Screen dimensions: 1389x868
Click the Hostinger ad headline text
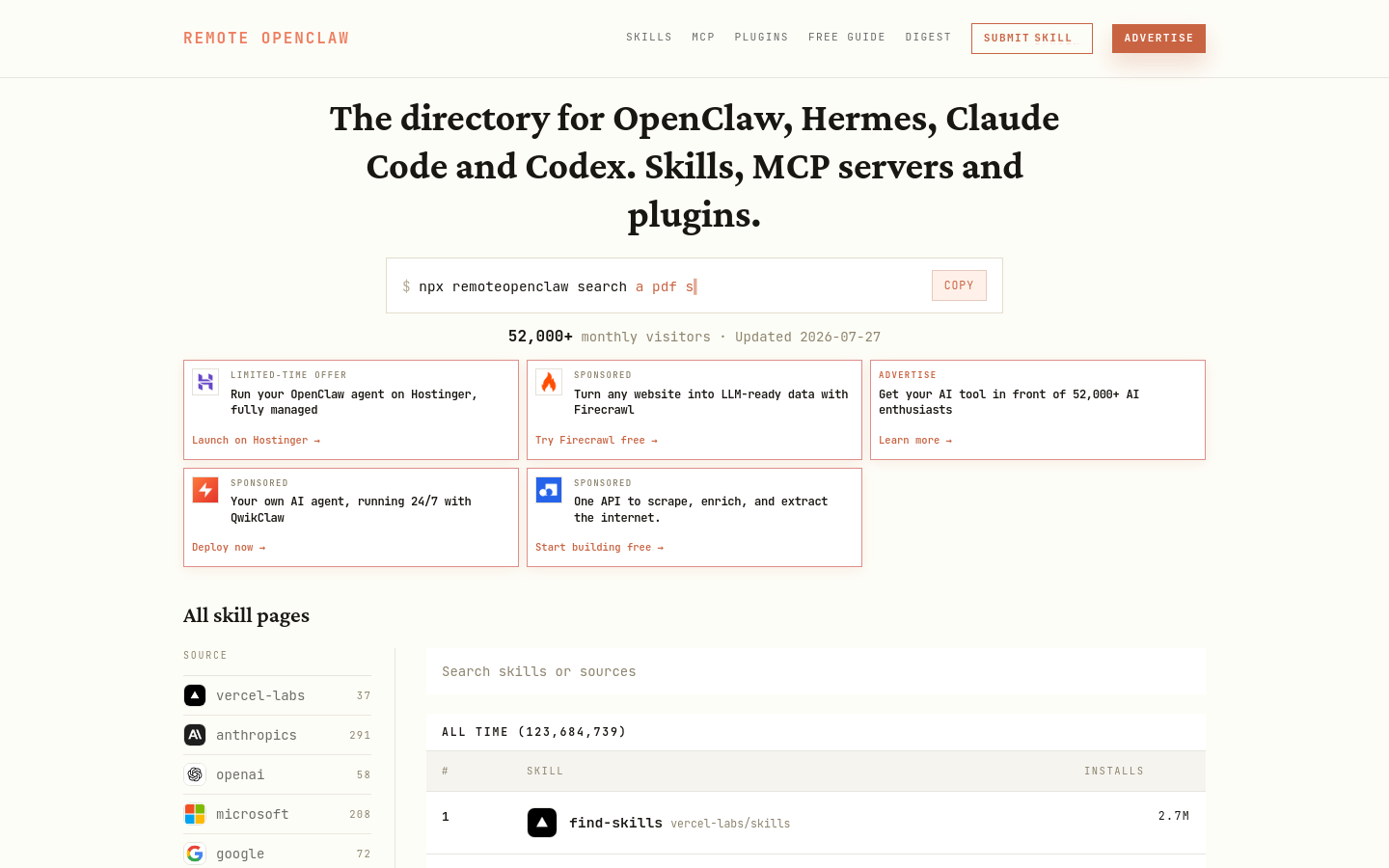point(354,402)
